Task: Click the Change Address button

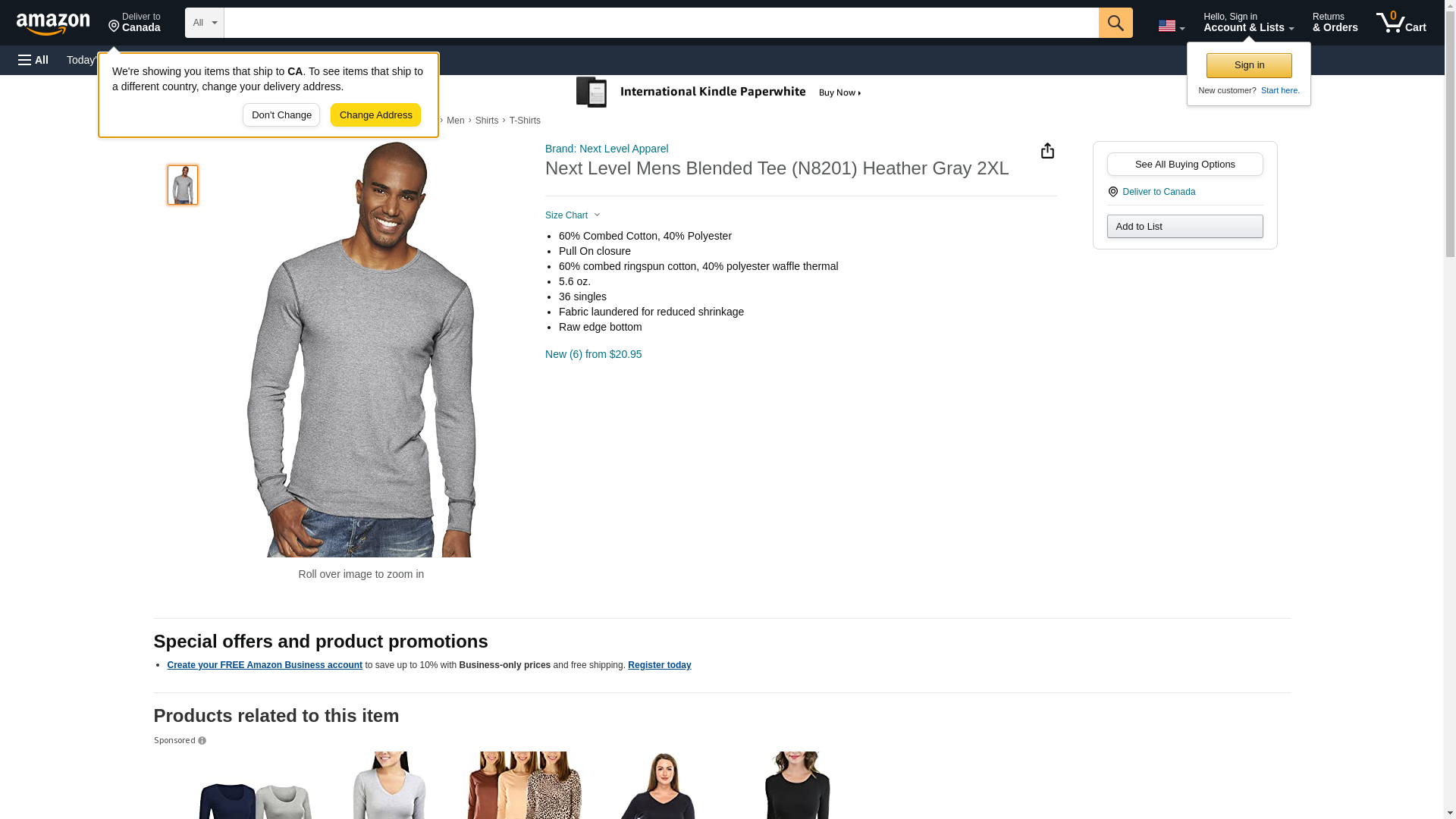Action: [x=375, y=115]
